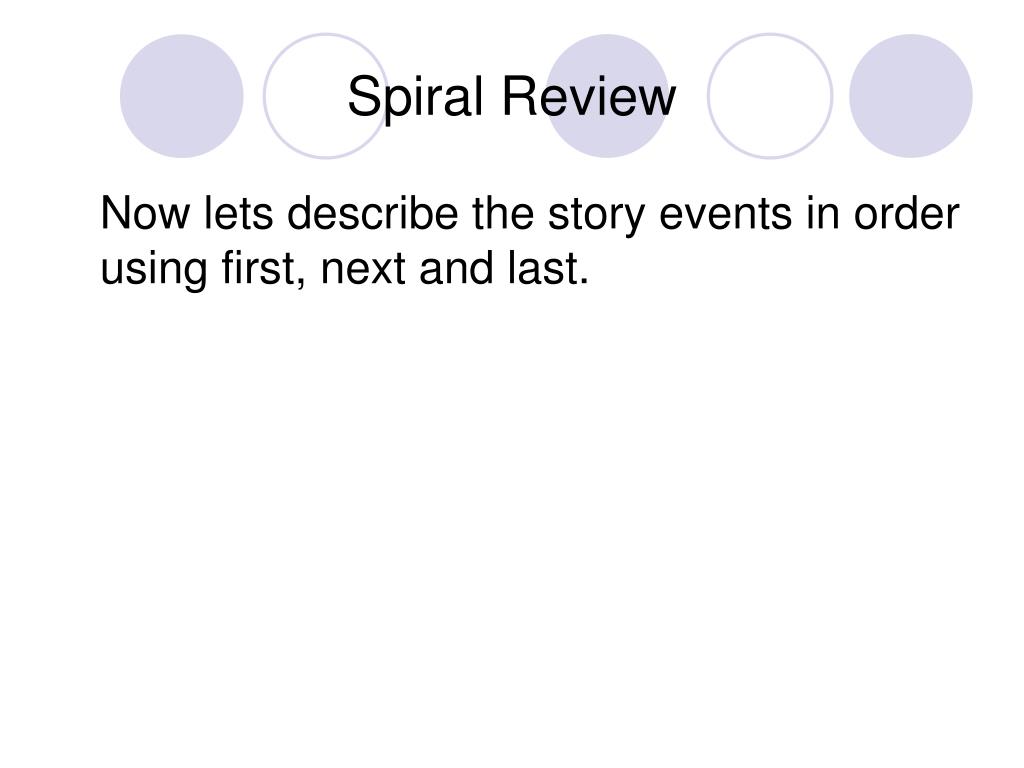Select the word events
The image size is (1024, 768).
(x=725, y=215)
